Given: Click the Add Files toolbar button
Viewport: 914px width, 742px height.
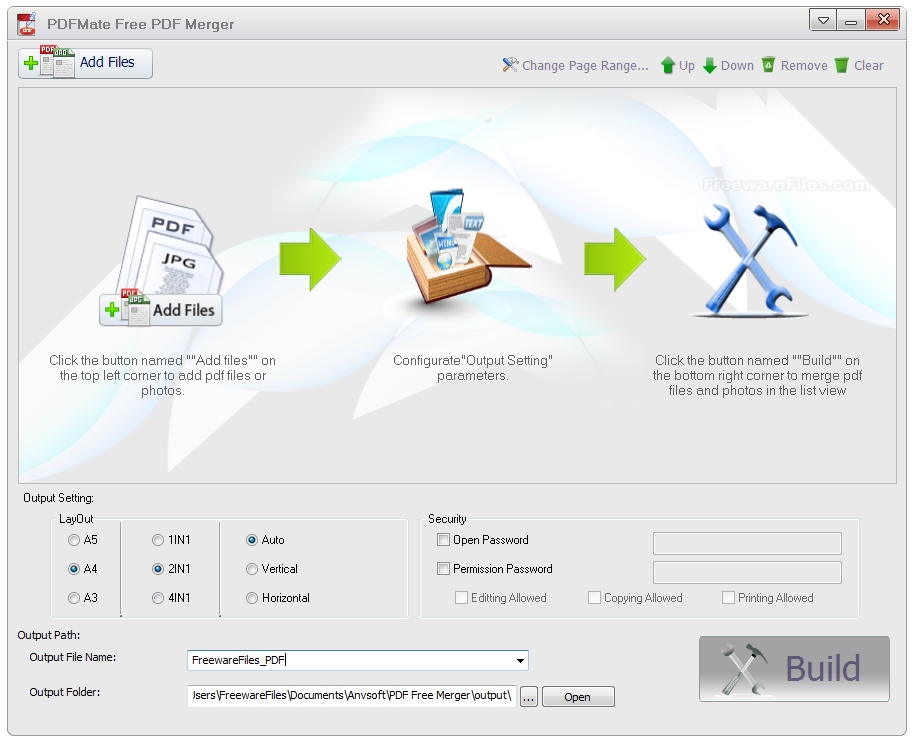Looking at the screenshot, I should [x=85, y=63].
